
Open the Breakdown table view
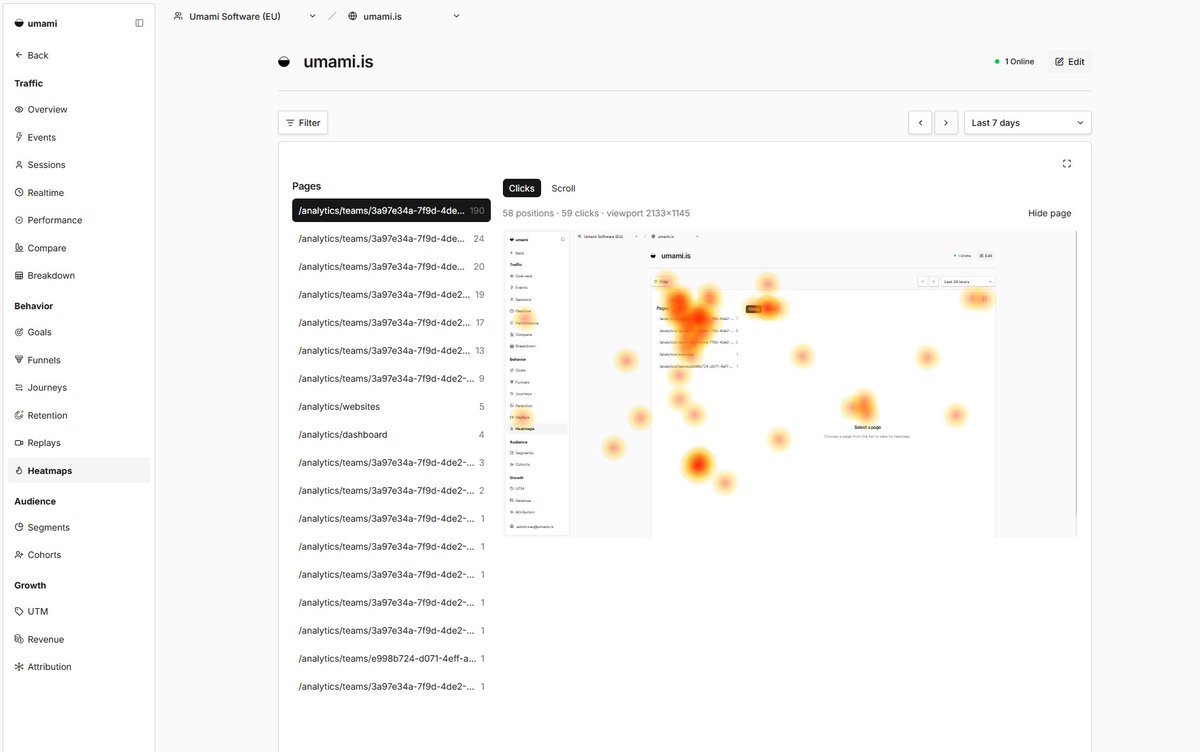coord(45,275)
